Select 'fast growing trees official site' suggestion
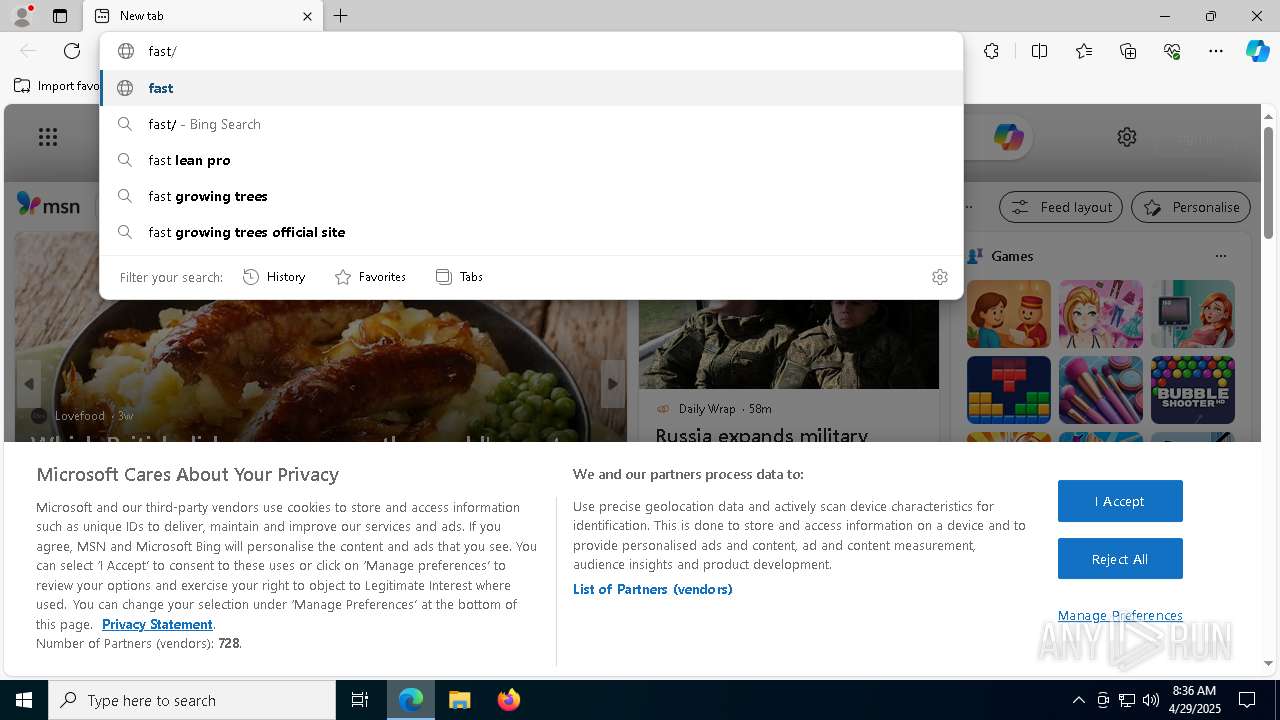 [531, 232]
